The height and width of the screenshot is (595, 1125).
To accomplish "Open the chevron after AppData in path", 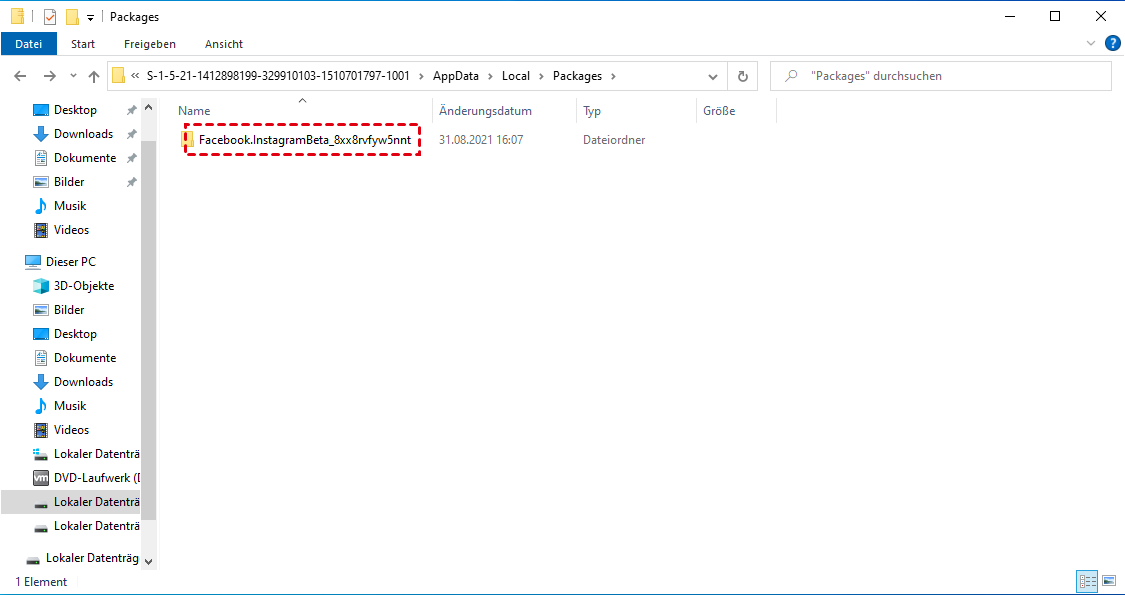I will [x=490, y=76].
